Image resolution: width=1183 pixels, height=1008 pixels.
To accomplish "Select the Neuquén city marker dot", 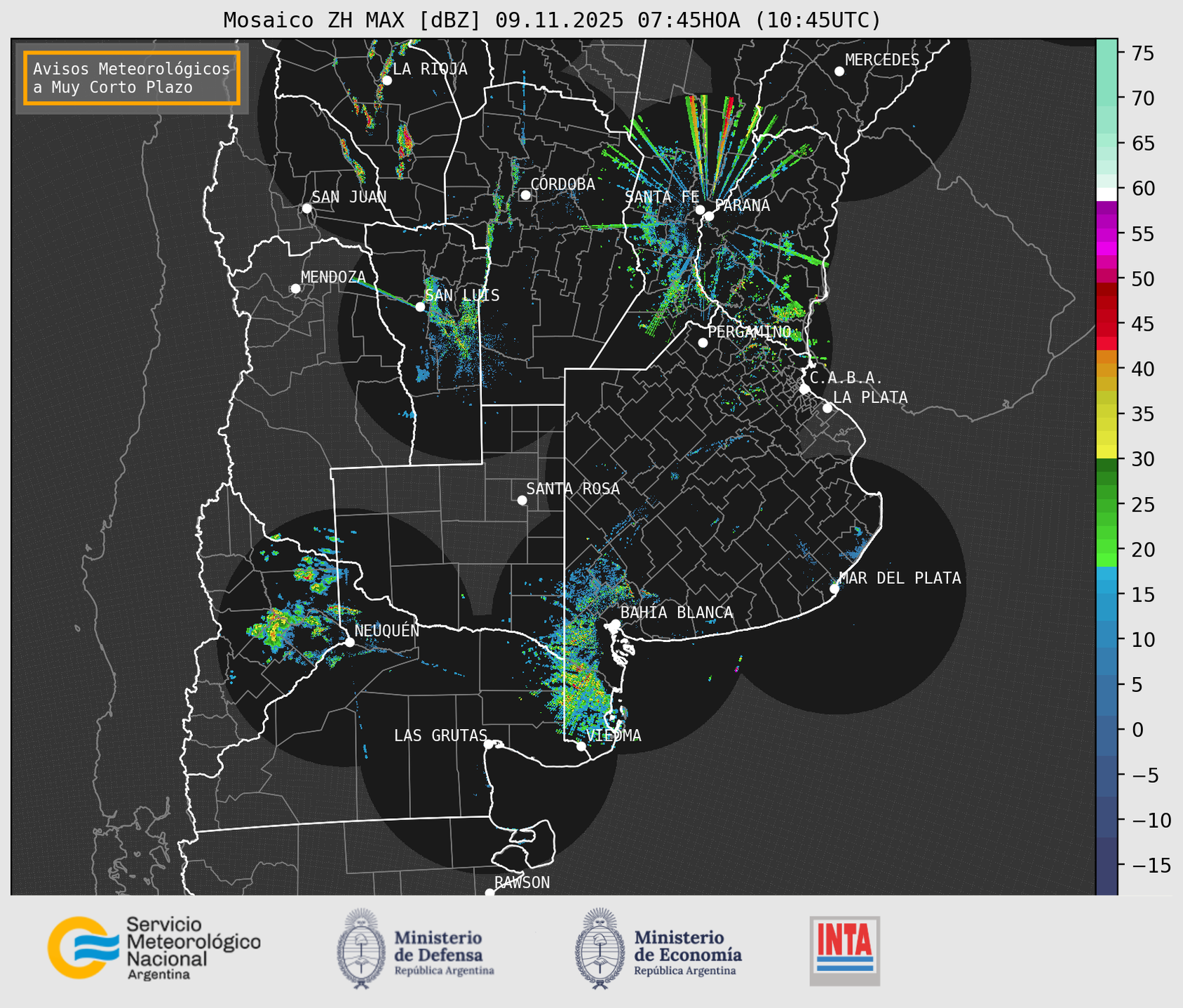I will tap(349, 641).
